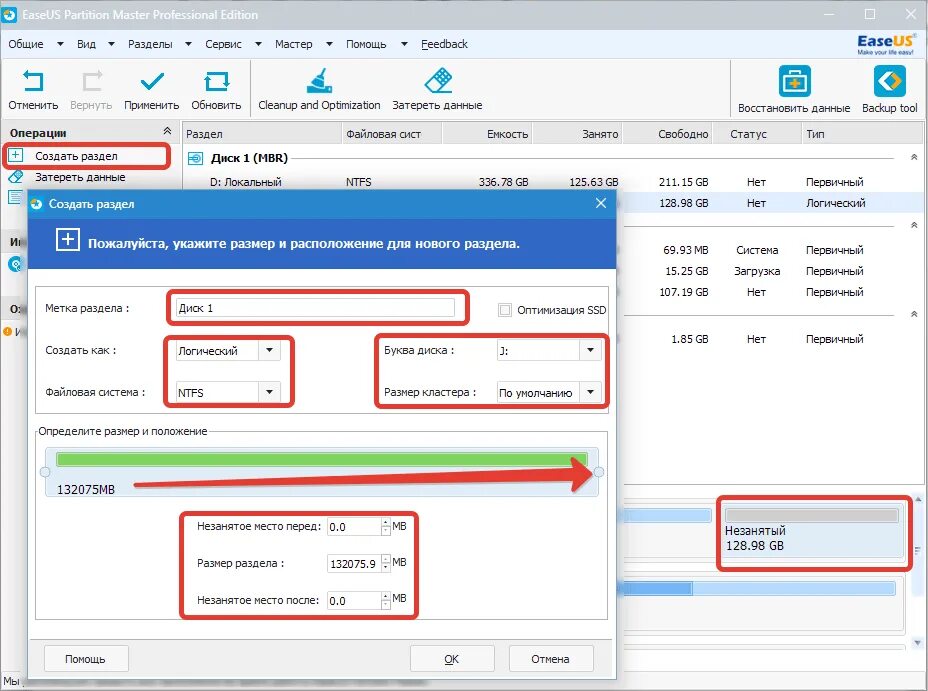Sort by the Свободно column header
This screenshot has width=928, height=691.
pos(668,134)
